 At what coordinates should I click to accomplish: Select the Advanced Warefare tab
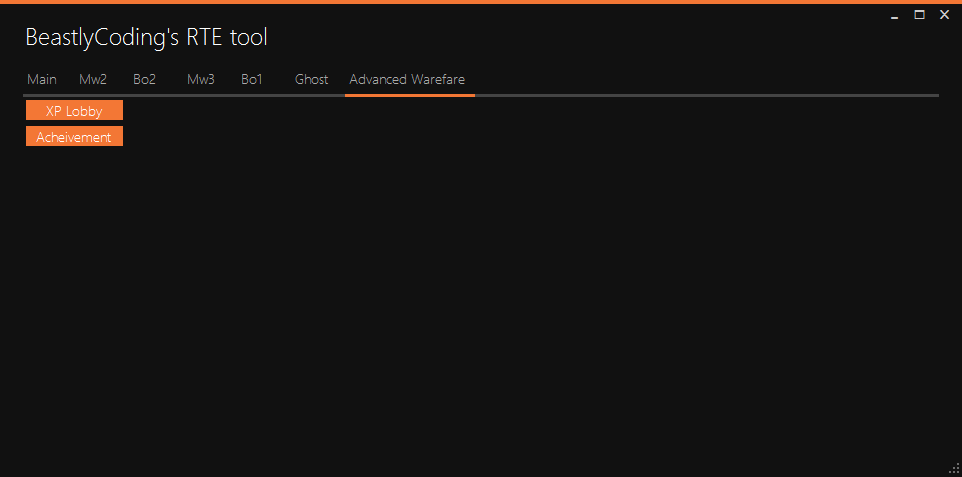(407, 80)
